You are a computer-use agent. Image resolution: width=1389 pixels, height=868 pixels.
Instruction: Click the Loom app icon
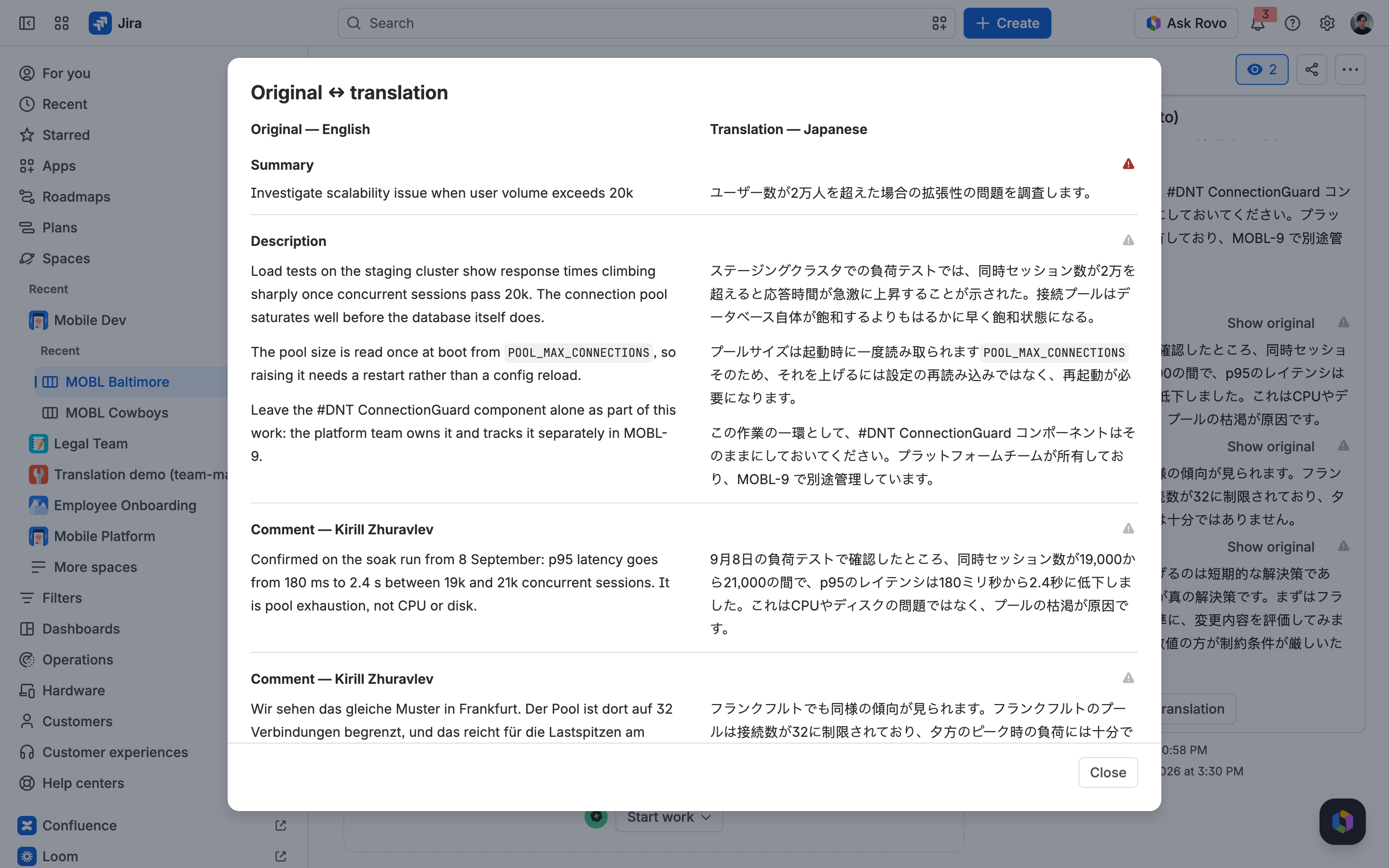point(27,856)
